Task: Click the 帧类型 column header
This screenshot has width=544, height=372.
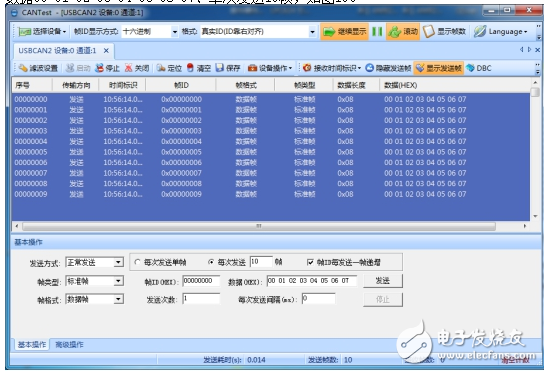Action: [304, 85]
